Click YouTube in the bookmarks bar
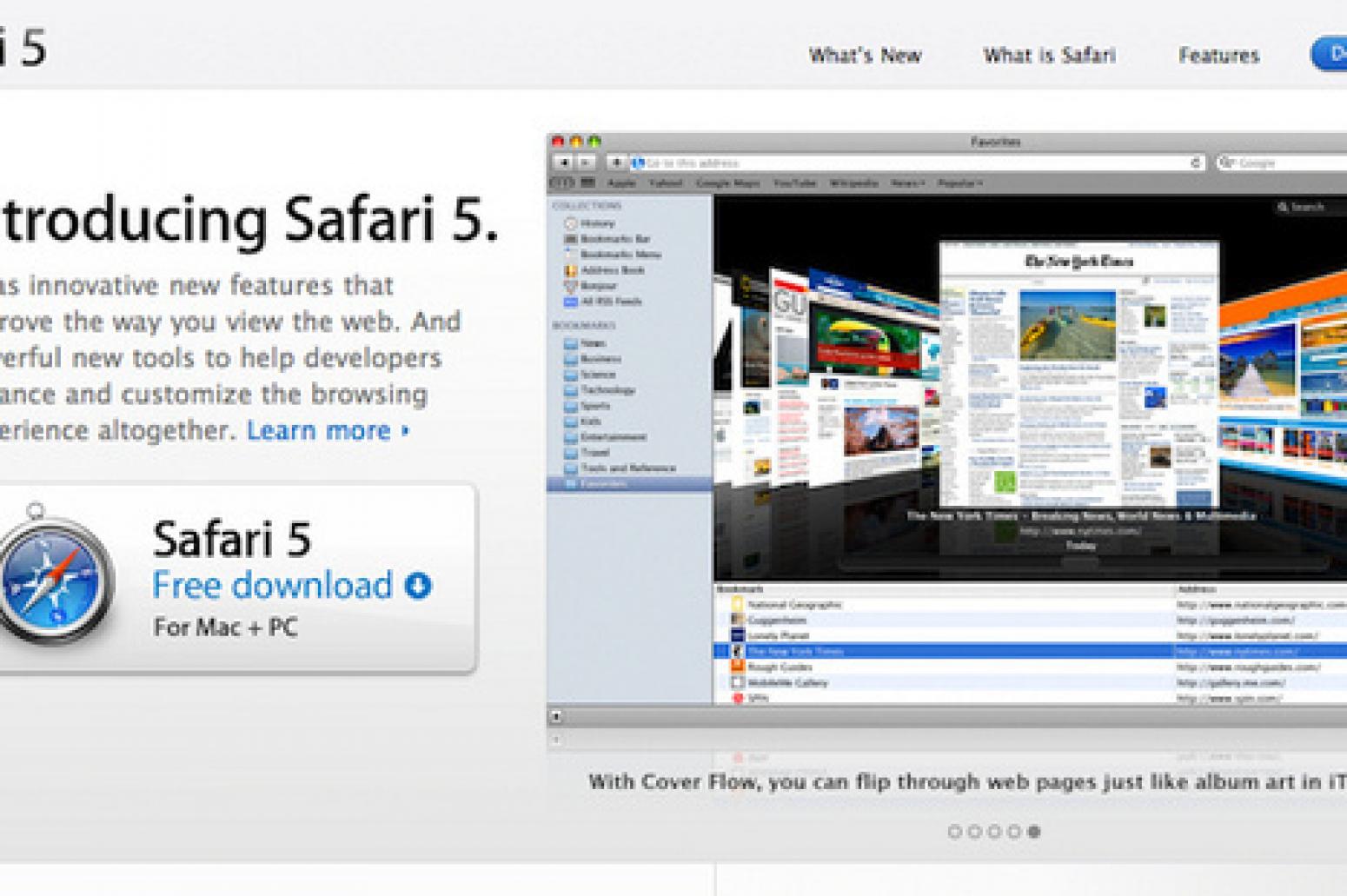1347x896 pixels. point(794,183)
